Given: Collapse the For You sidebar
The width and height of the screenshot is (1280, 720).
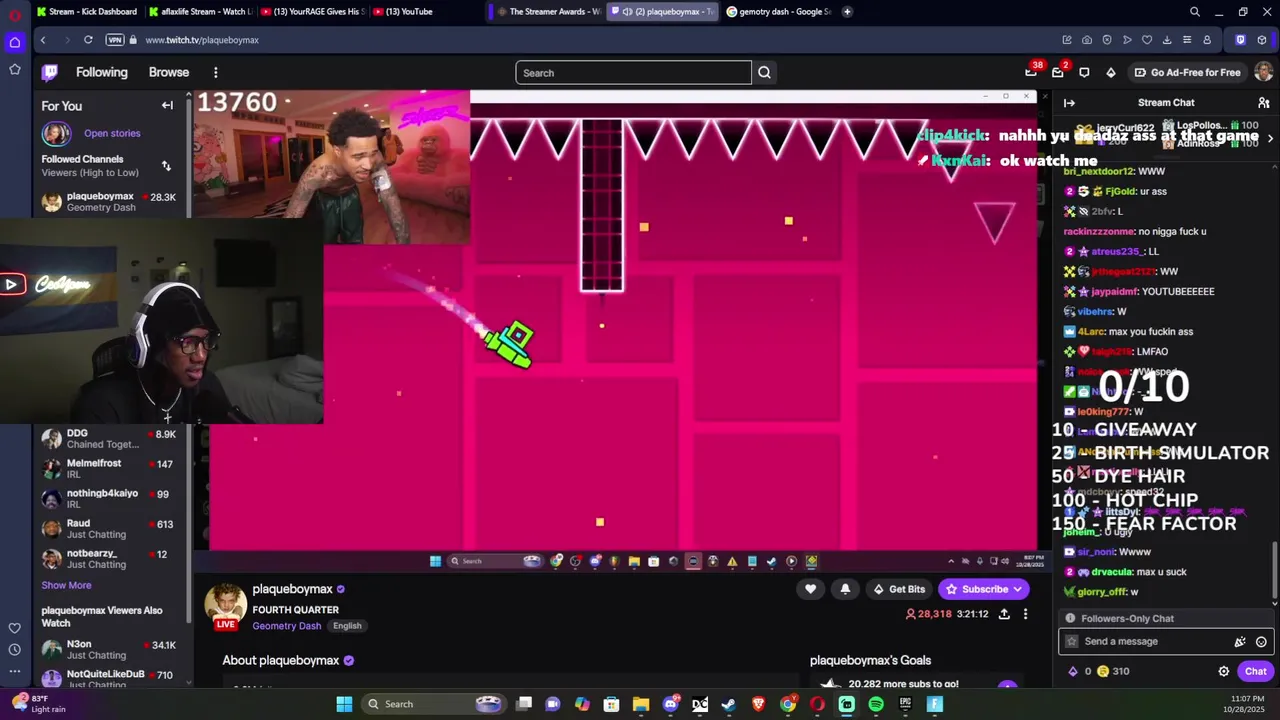Looking at the screenshot, I should (x=167, y=105).
